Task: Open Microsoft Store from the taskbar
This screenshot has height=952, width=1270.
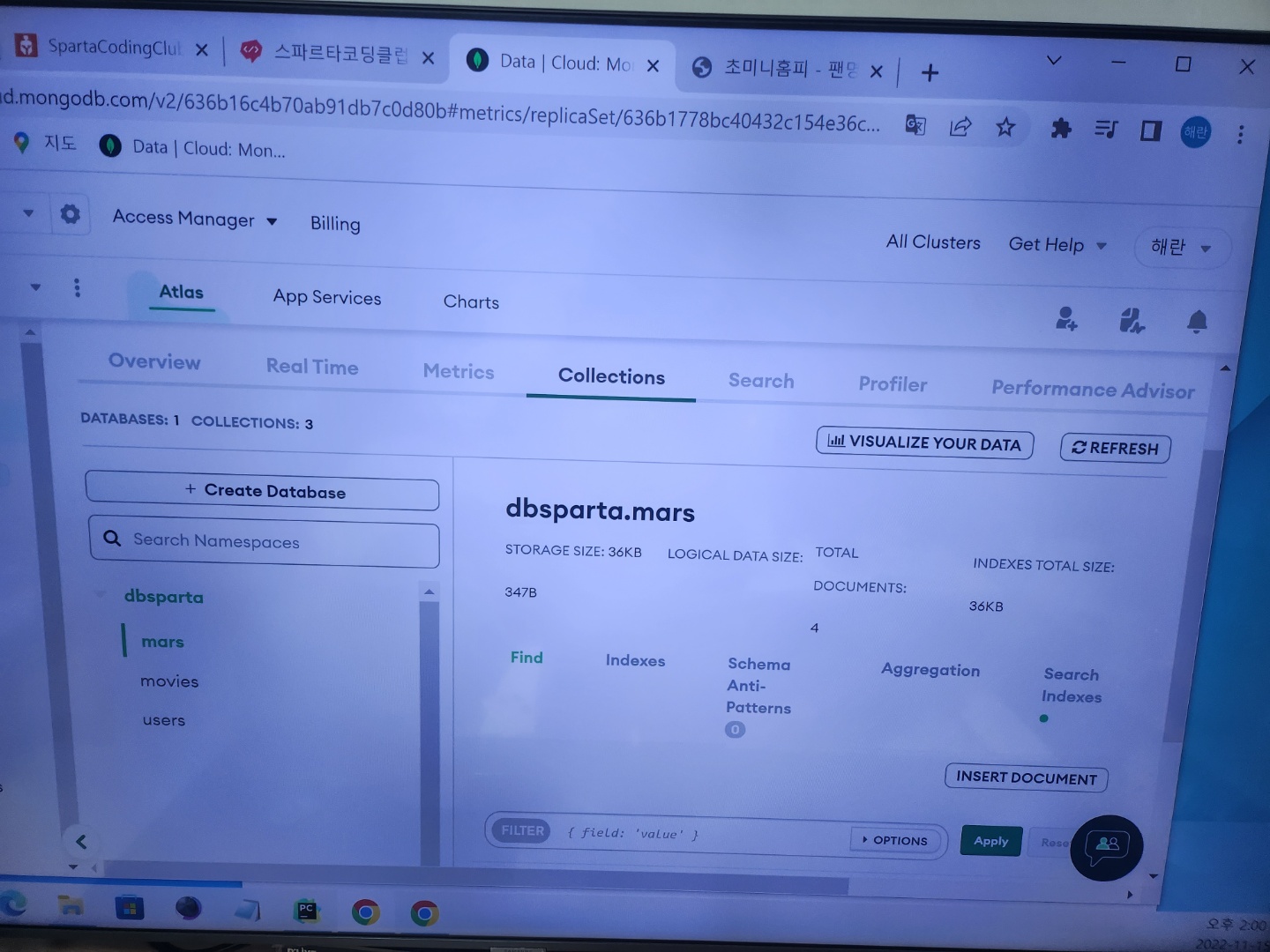Action: [129, 908]
